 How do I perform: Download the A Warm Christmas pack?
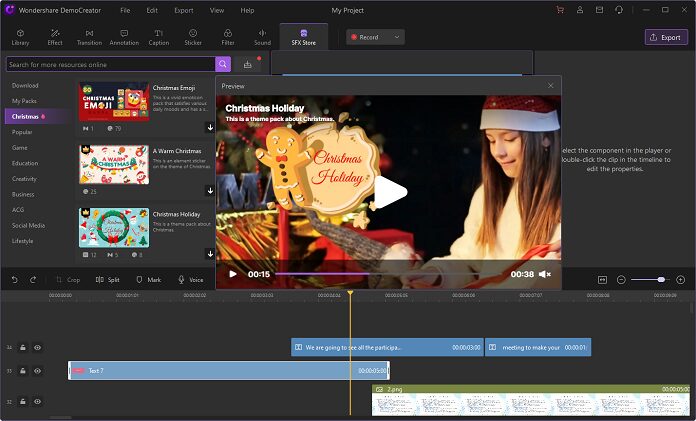[210, 191]
